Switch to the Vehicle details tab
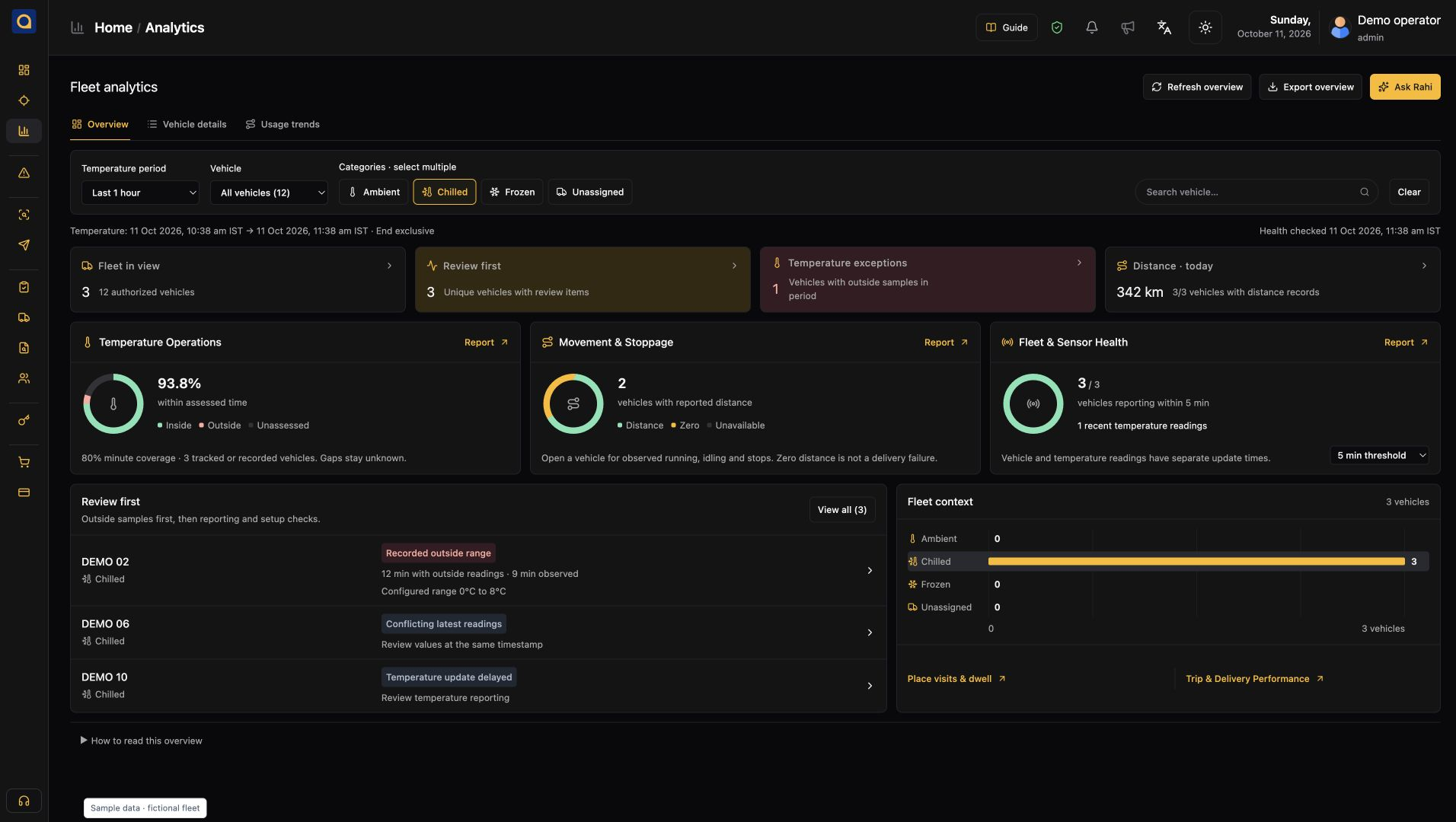The height and width of the screenshot is (822, 1456). click(187, 124)
